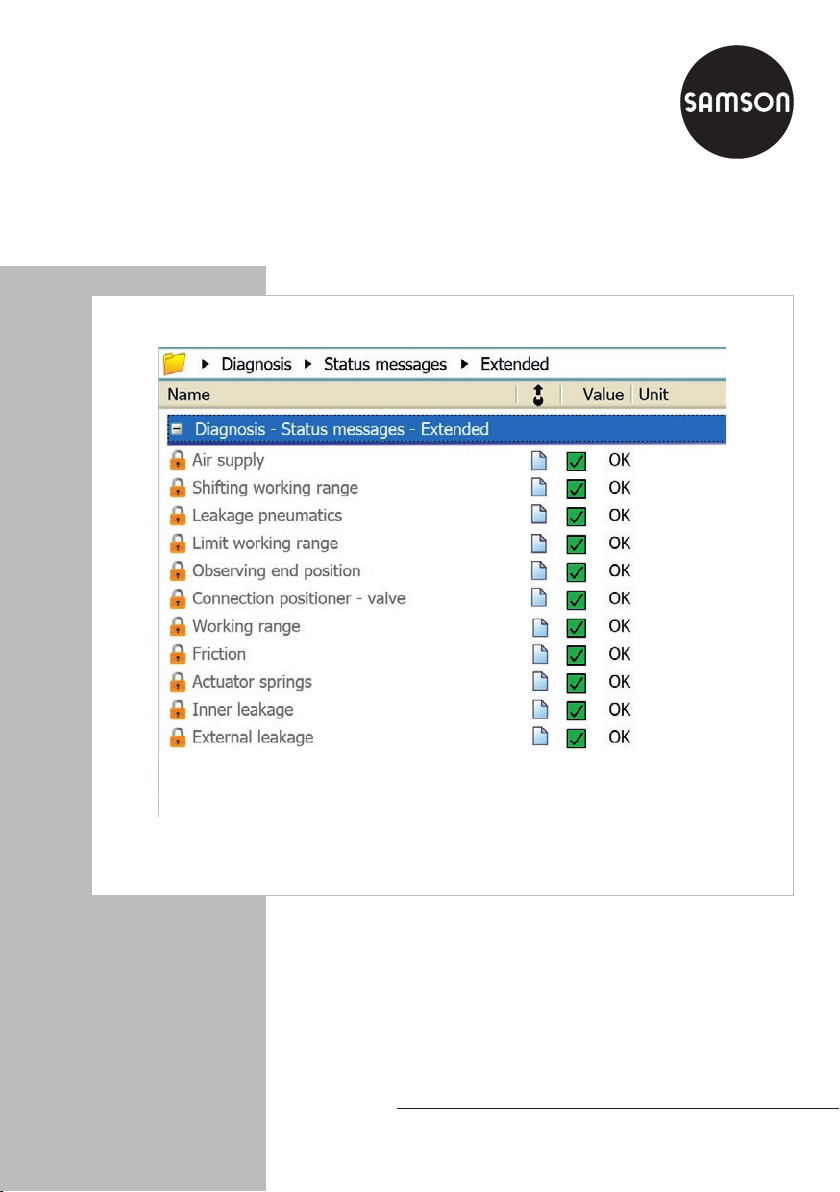Click the lock icon beside Leakage pneumatics

[177, 516]
